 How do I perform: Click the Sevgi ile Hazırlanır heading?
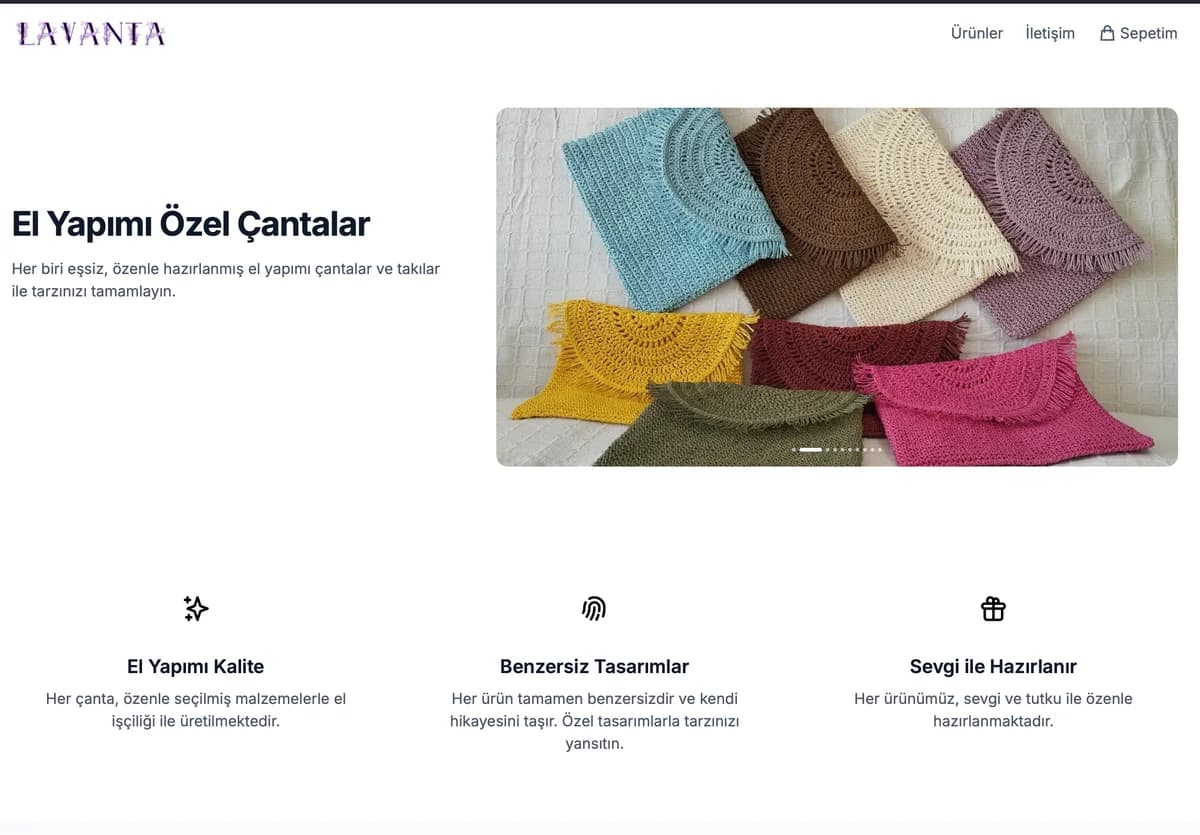(x=993, y=666)
